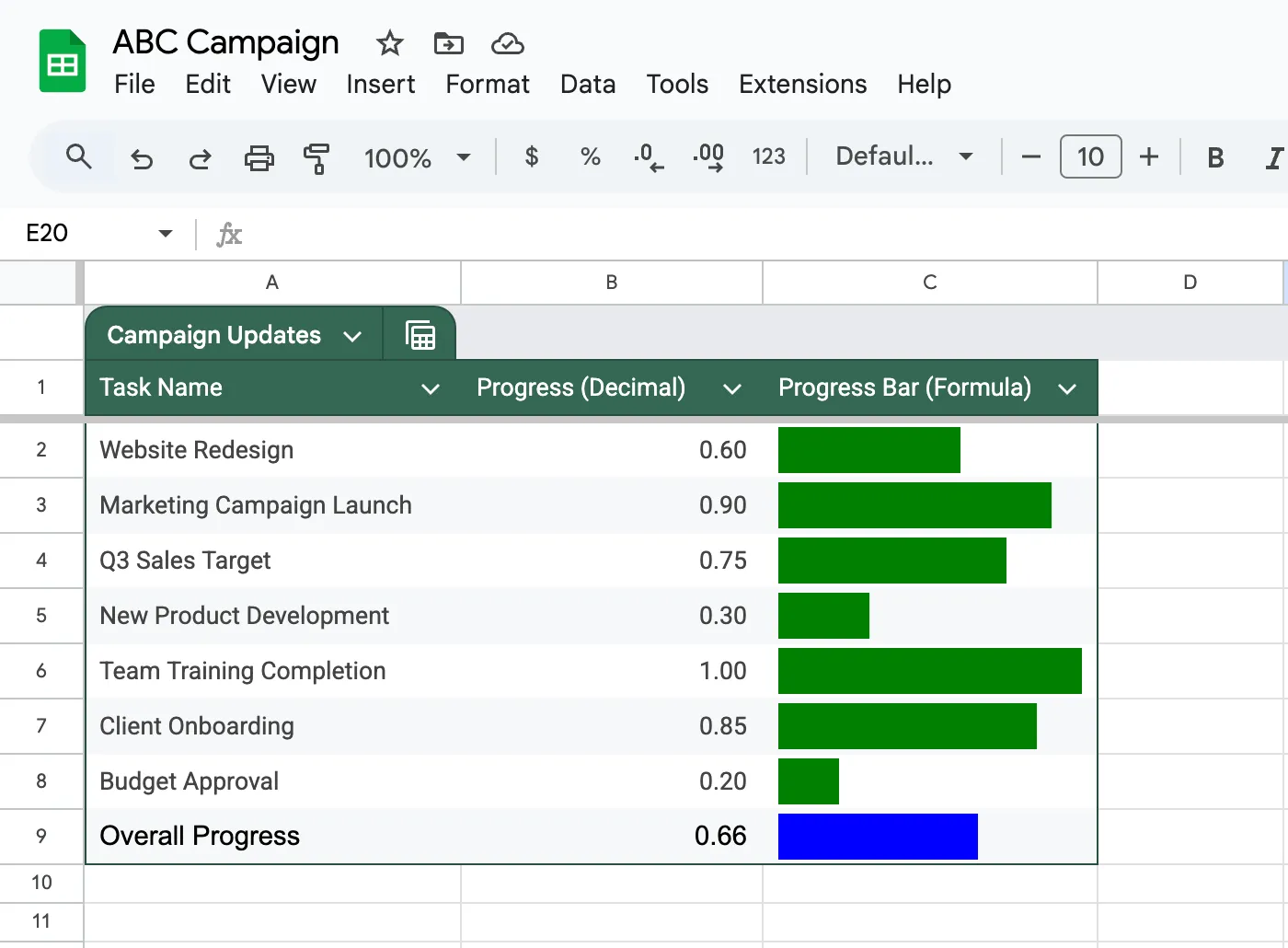Select the Q3 Sales Target cell
The width and height of the screenshot is (1288, 948).
tap(273, 561)
